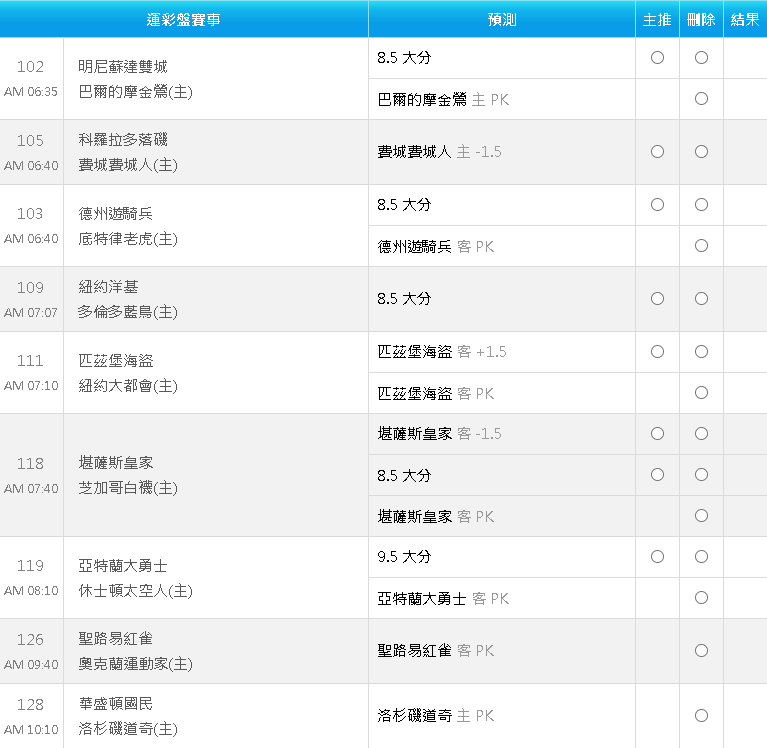Click the 主推 column header
This screenshot has height=748, width=767.
[657, 19]
